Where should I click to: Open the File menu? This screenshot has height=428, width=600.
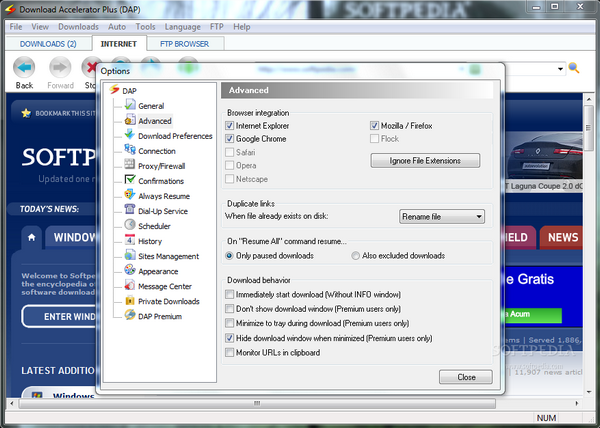coord(16,27)
